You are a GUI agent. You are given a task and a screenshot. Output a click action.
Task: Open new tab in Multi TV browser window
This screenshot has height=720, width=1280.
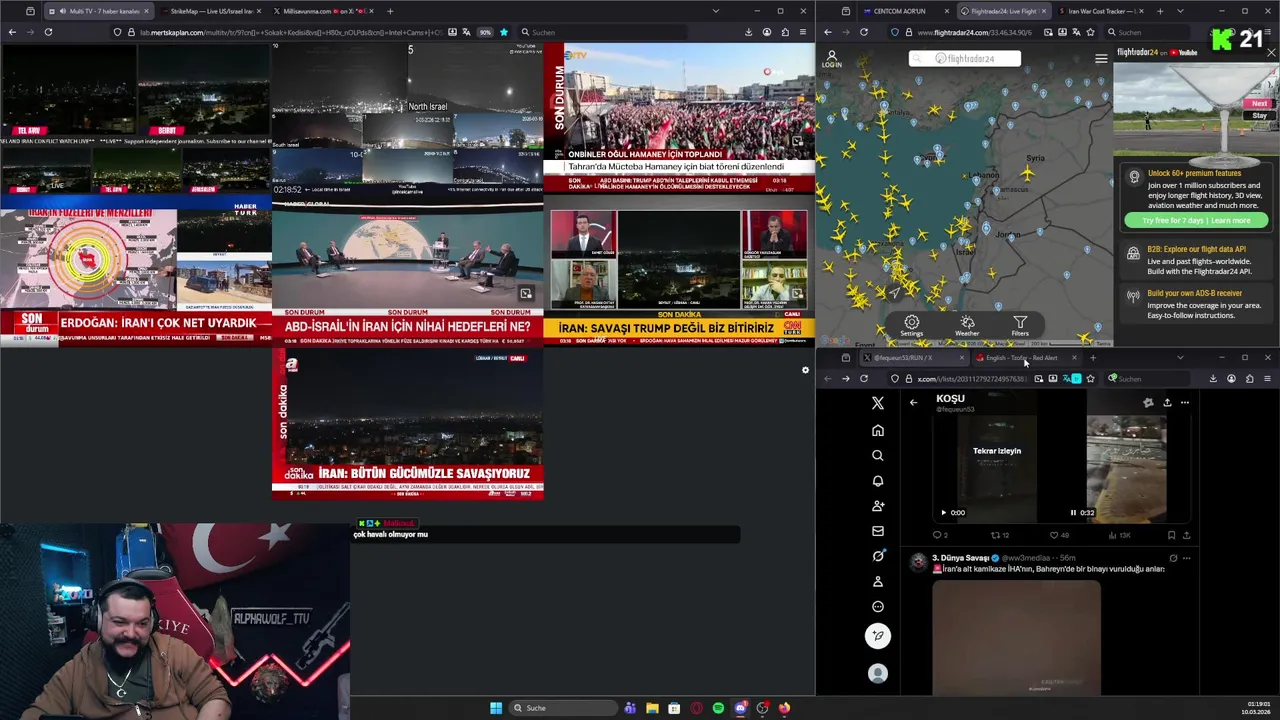(x=390, y=11)
